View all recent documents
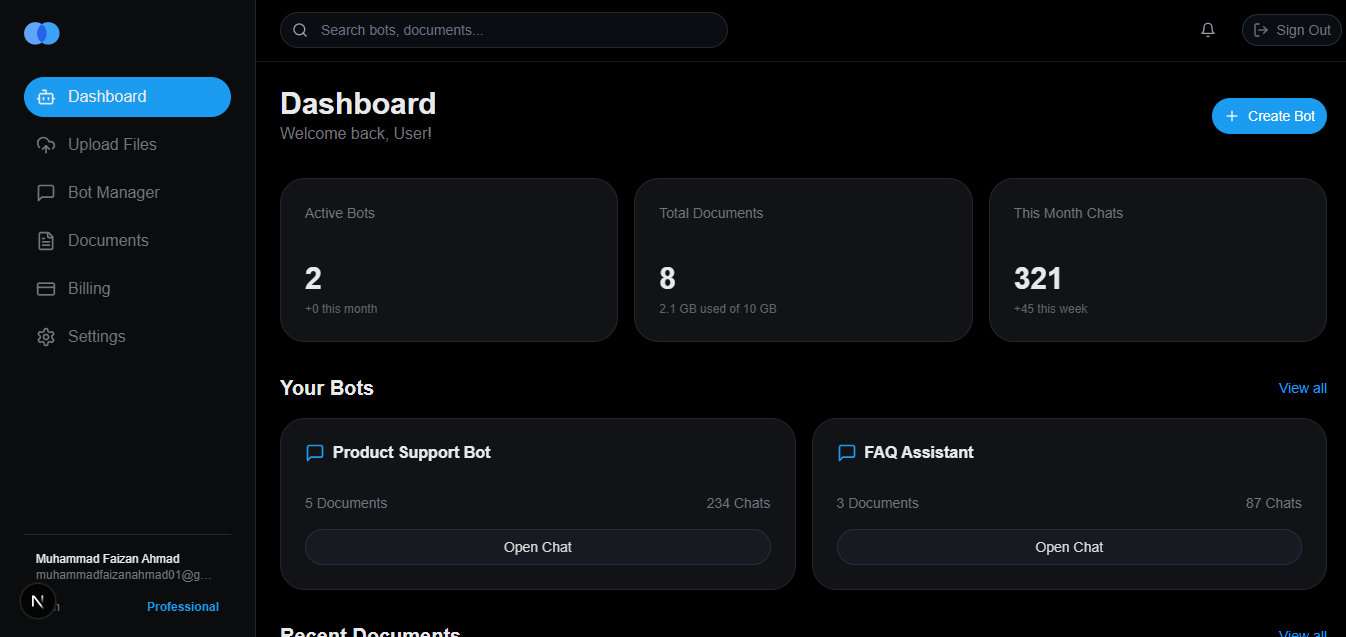Viewport: 1346px width, 637px height. [x=1302, y=632]
